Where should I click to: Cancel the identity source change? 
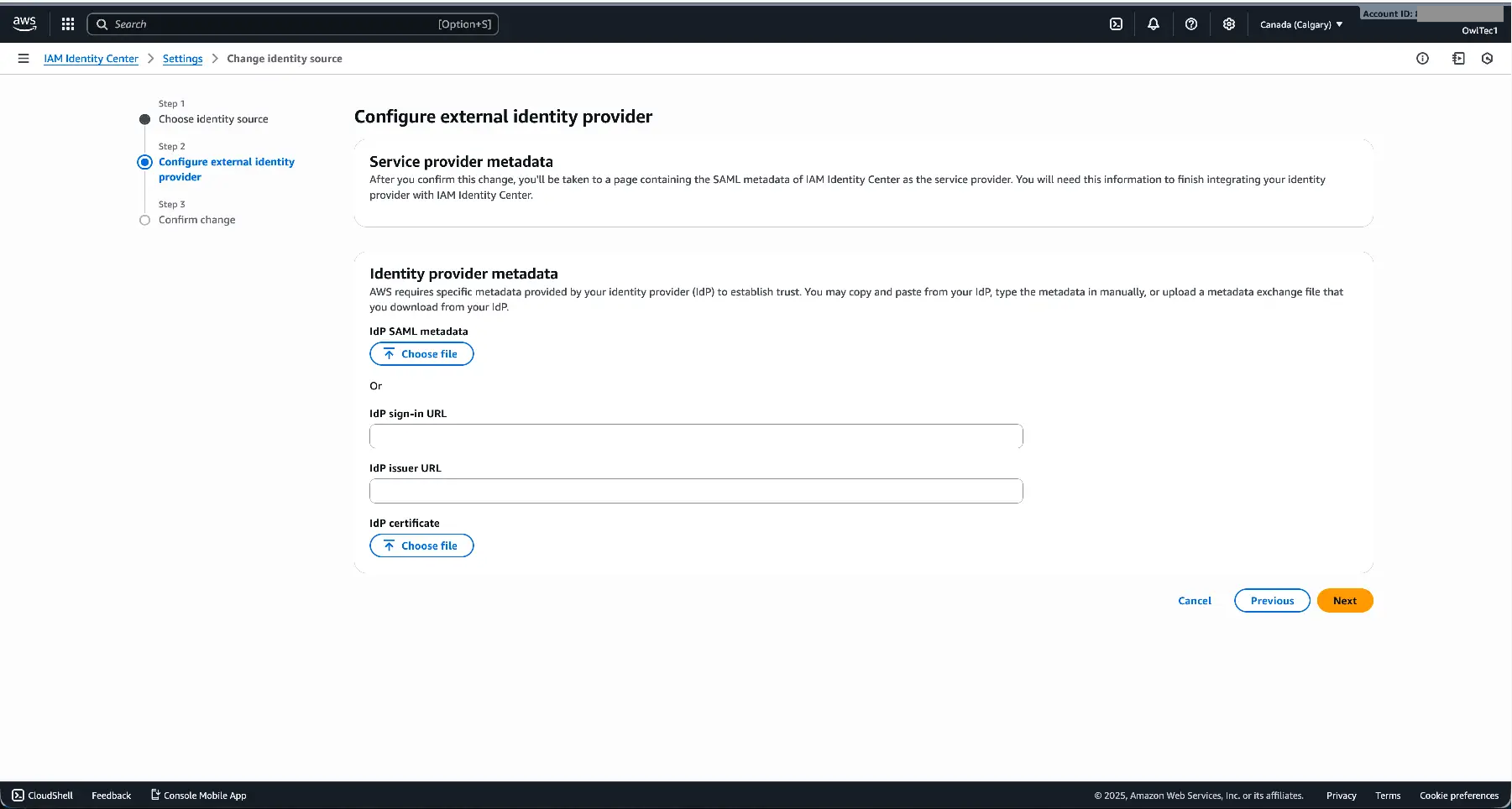[x=1194, y=601]
